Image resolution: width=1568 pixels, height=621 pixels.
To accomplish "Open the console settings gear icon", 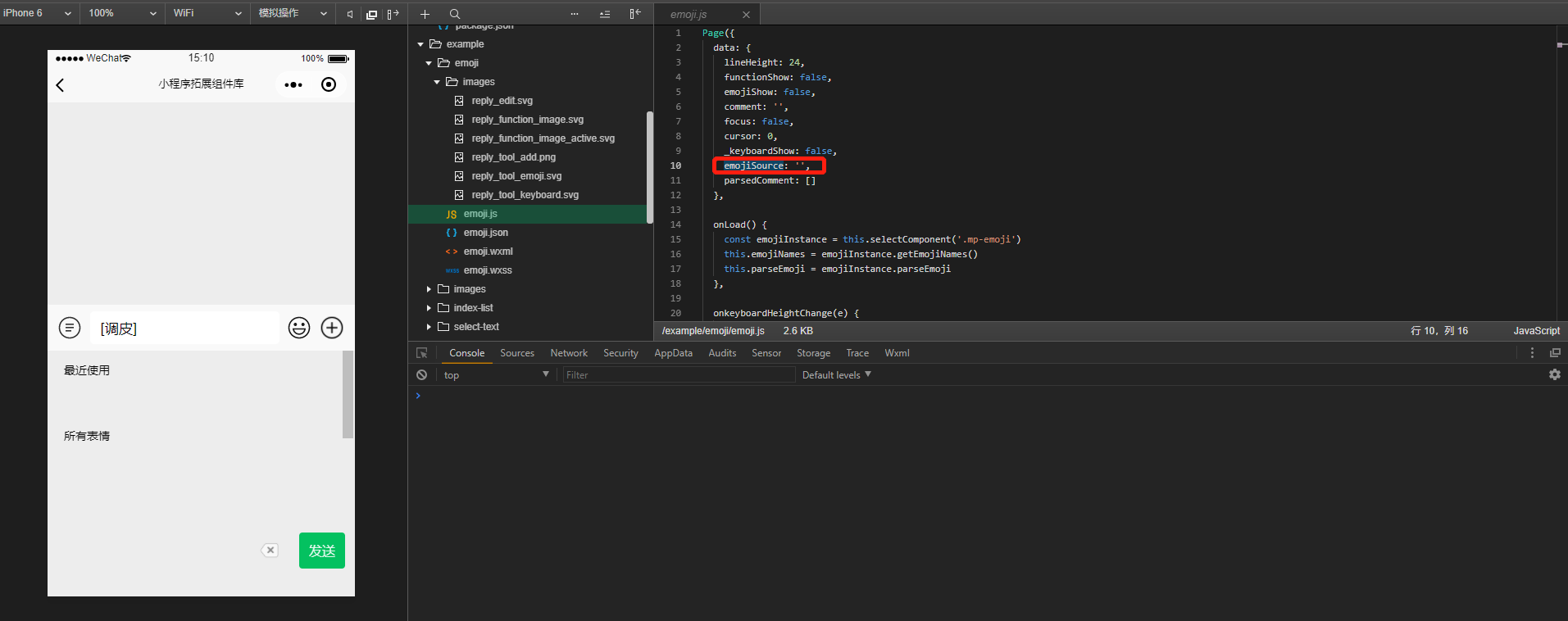I will 1554,374.
